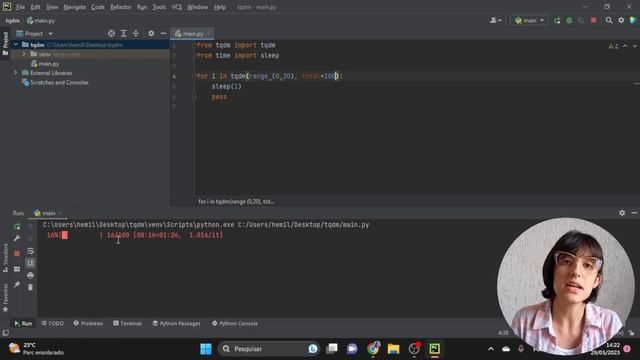Image resolution: width=640 pixels, height=360 pixels.
Task: Open the VCS menu
Action: pos(176,7)
